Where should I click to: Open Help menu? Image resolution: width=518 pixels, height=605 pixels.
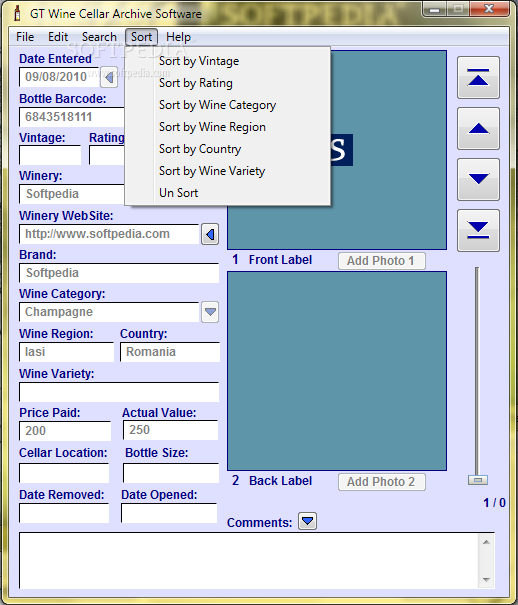coord(178,37)
